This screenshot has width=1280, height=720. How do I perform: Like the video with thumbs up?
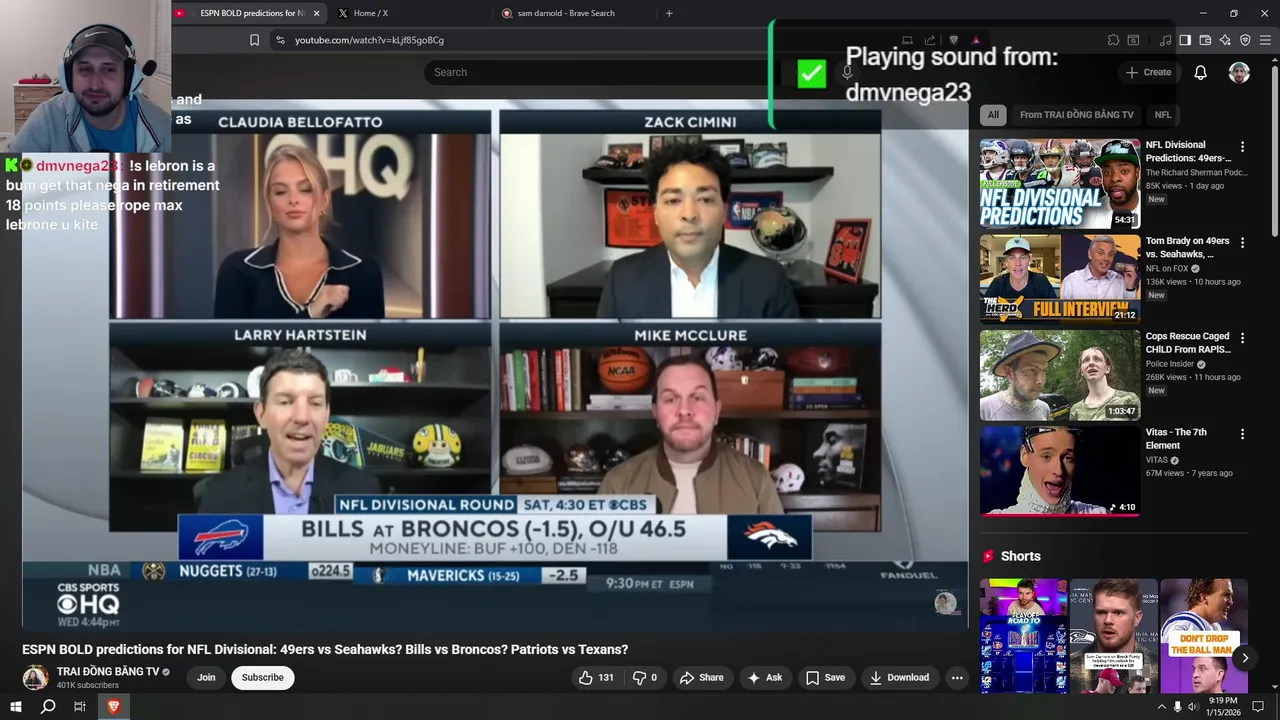(x=596, y=677)
